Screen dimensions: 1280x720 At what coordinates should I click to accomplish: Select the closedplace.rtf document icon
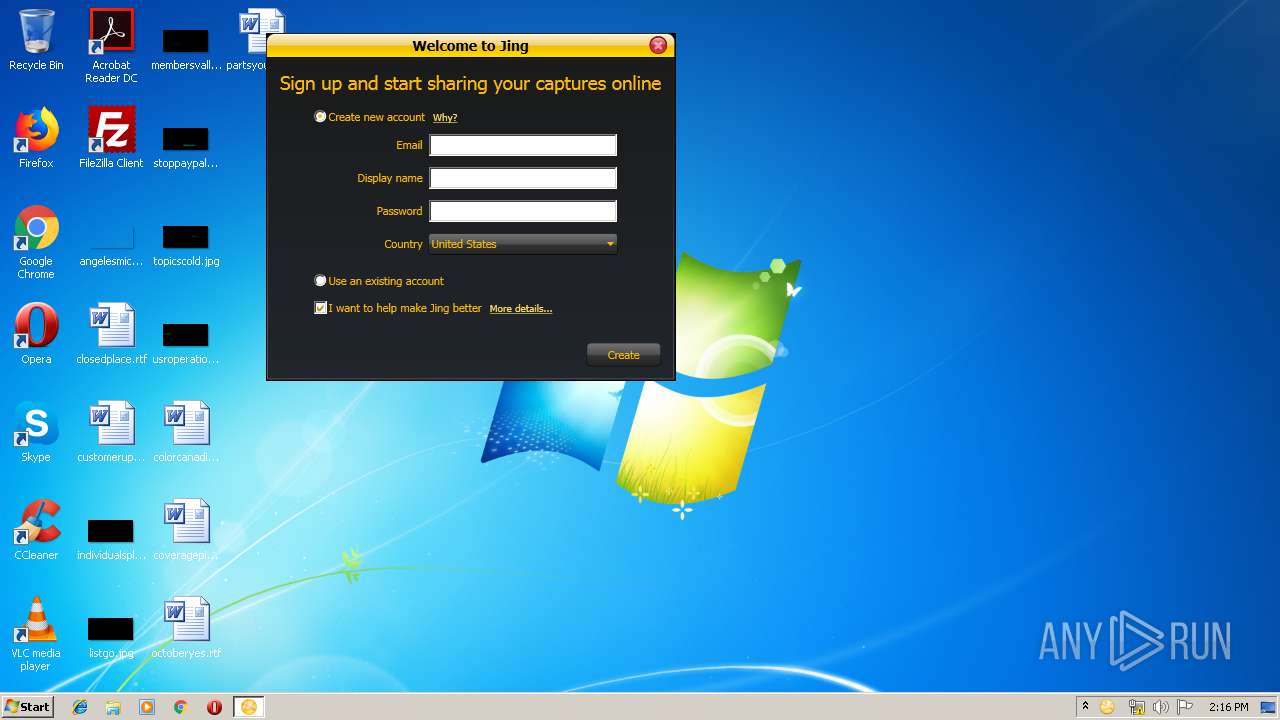111,334
